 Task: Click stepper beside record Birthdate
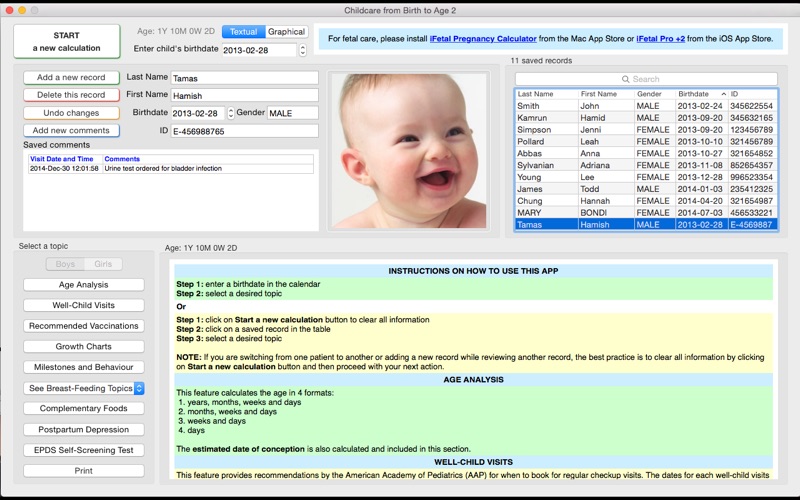[231, 113]
